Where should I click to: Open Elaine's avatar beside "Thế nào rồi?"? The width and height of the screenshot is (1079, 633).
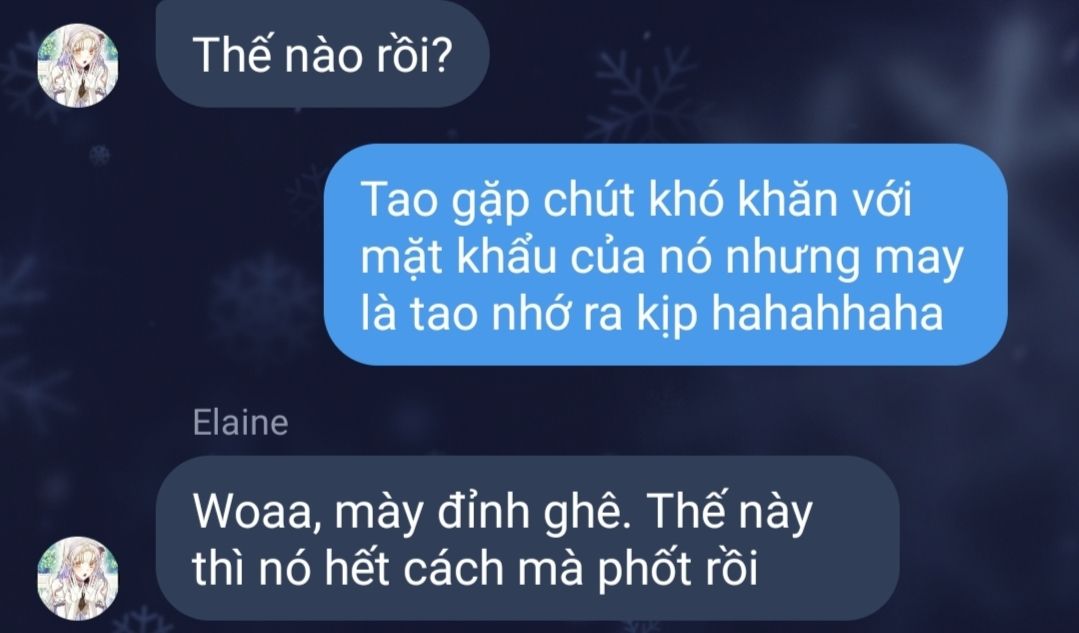pos(77,65)
